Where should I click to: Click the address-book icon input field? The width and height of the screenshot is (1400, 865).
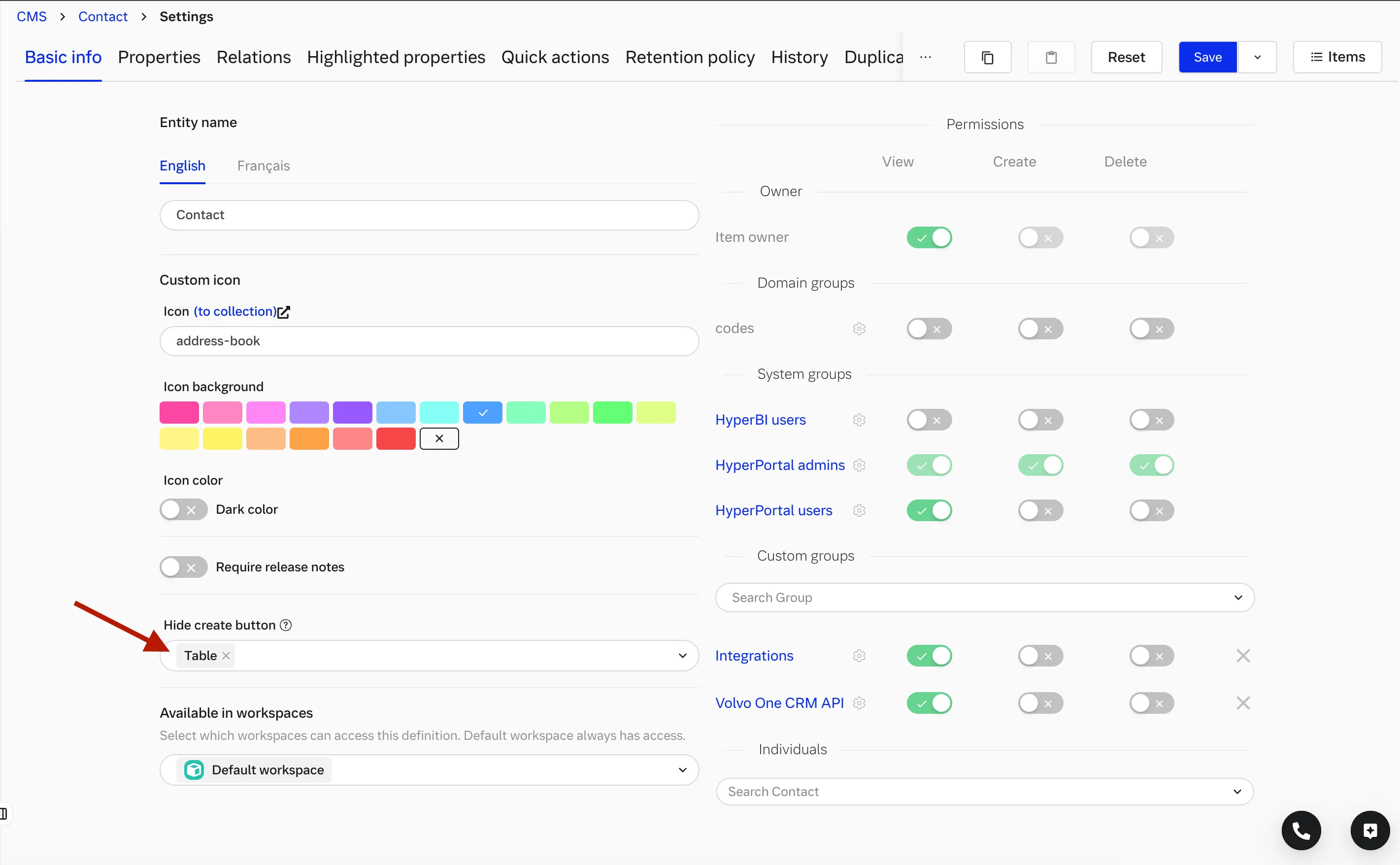pyautogui.click(x=429, y=341)
